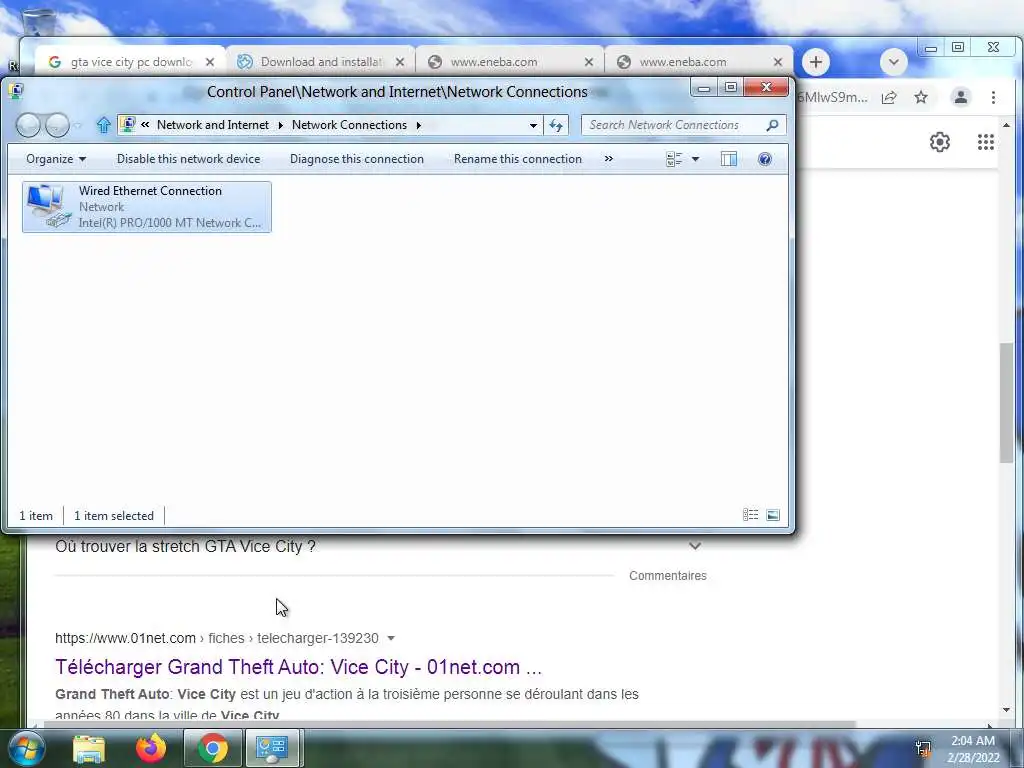The width and height of the screenshot is (1024, 768).
Task: Click the Chrome vertical scrollbar thumb
Action: [x=1006, y=403]
